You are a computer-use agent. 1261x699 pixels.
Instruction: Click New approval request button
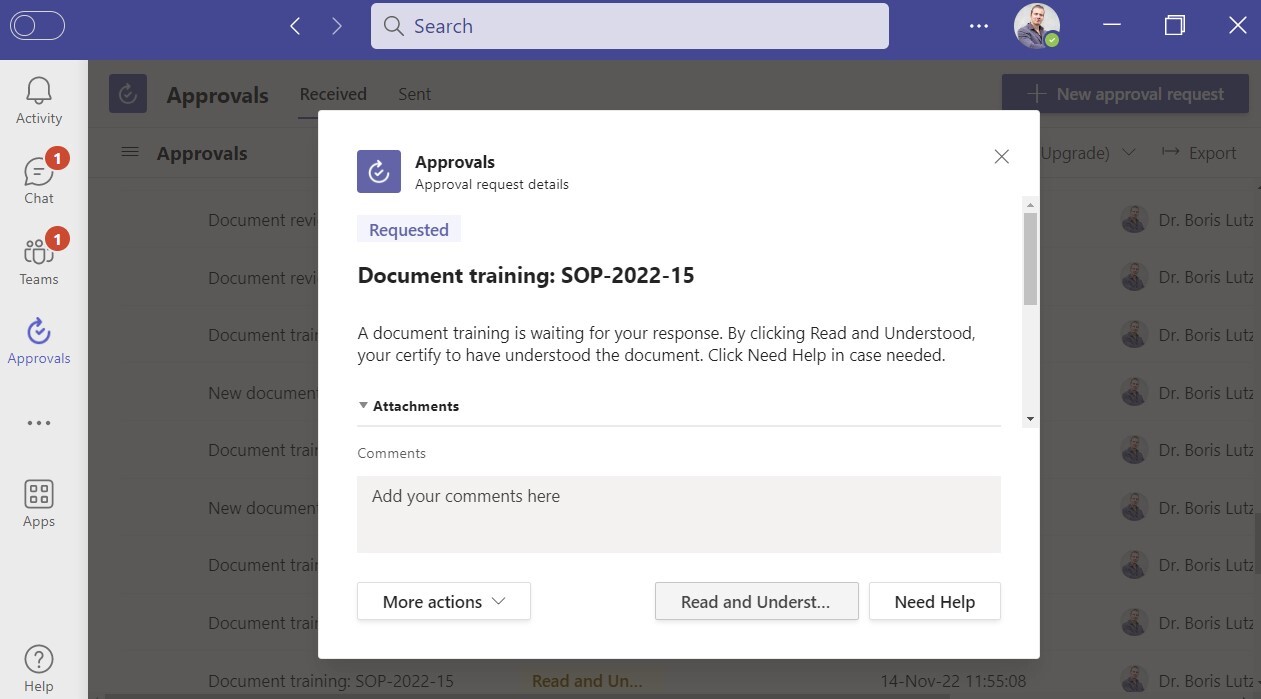(1125, 94)
